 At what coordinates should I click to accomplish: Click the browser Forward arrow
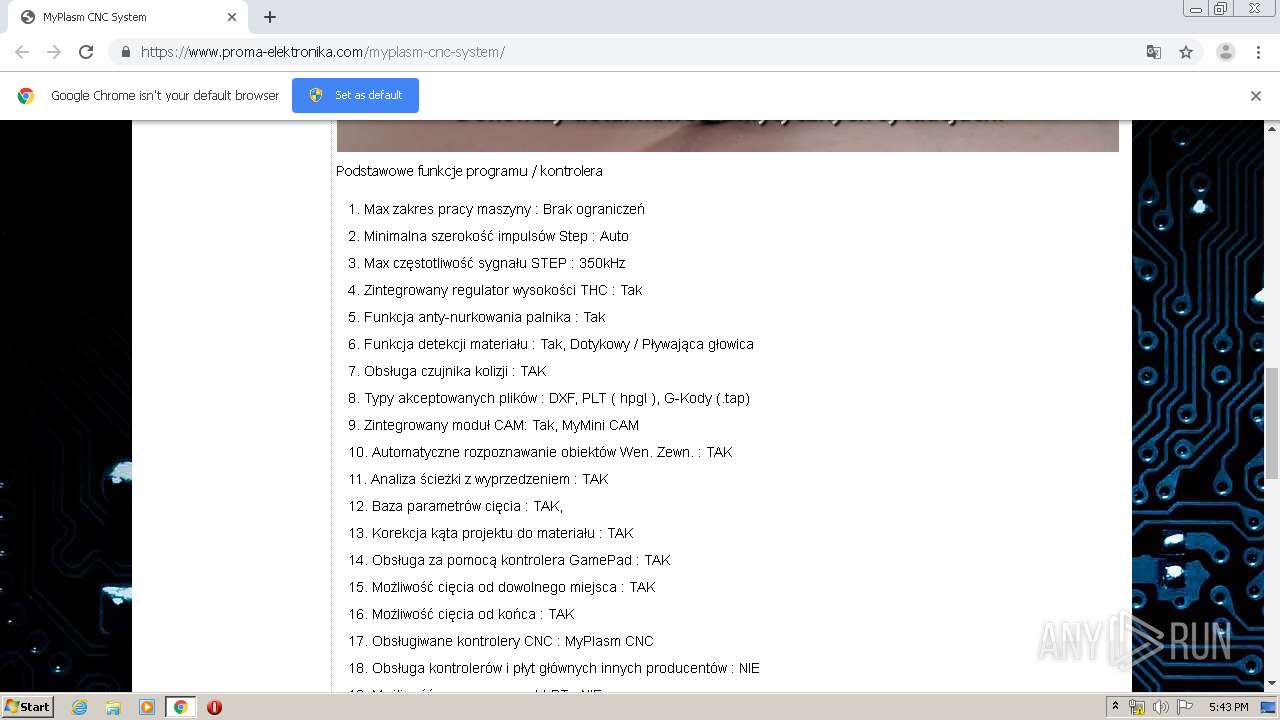(x=54, y=52)
